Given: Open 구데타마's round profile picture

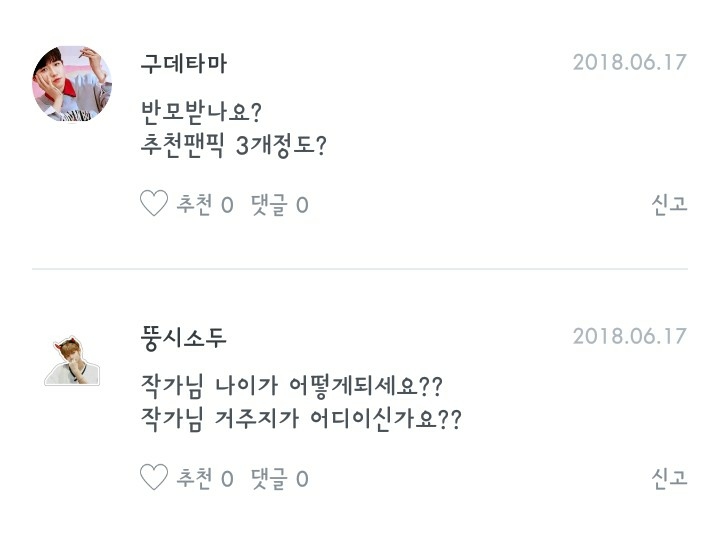Looking at the screenshot, I should pyautogui.click(x=72, y=83).
